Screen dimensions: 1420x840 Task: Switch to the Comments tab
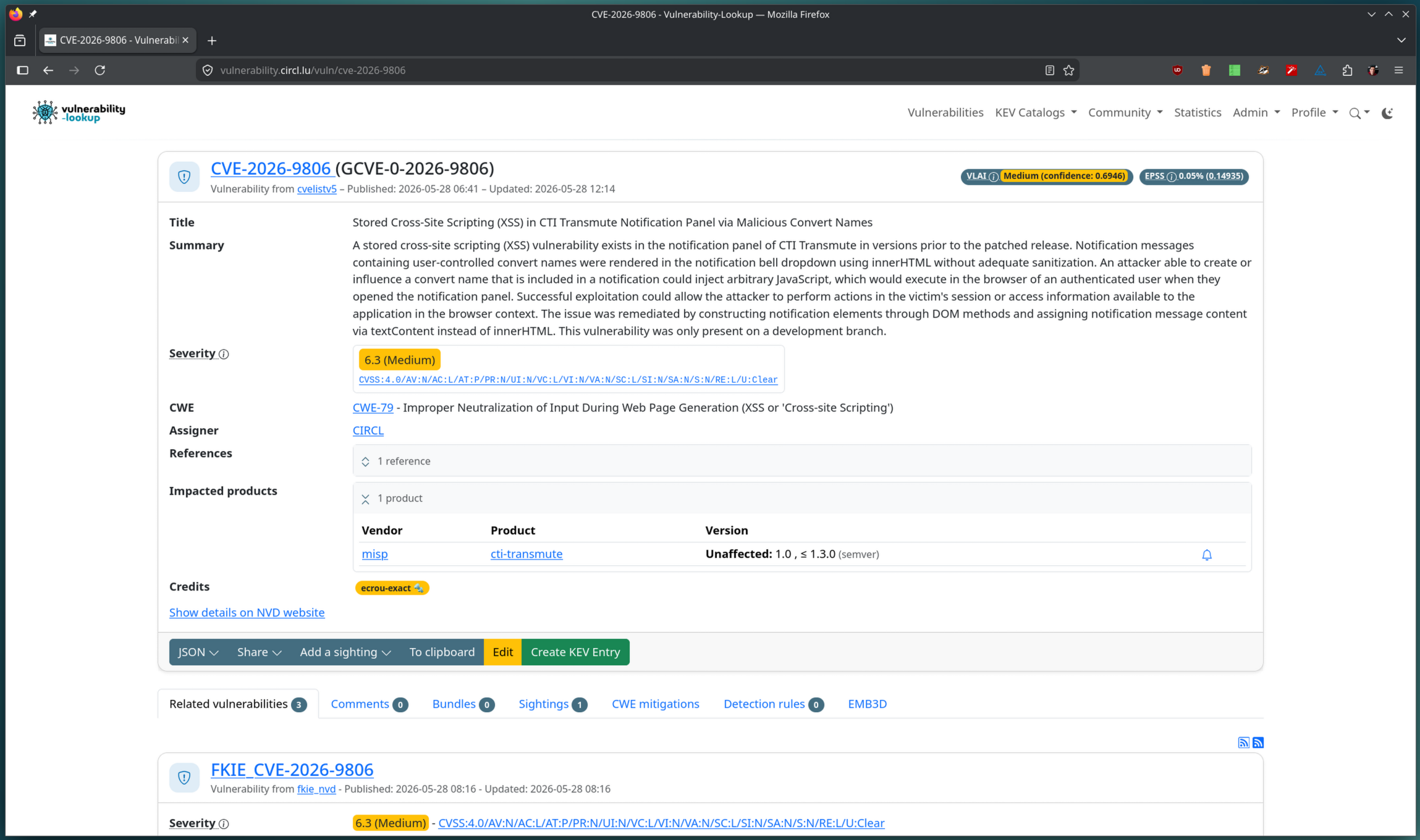pyautogui.click(x=369, y=704)
